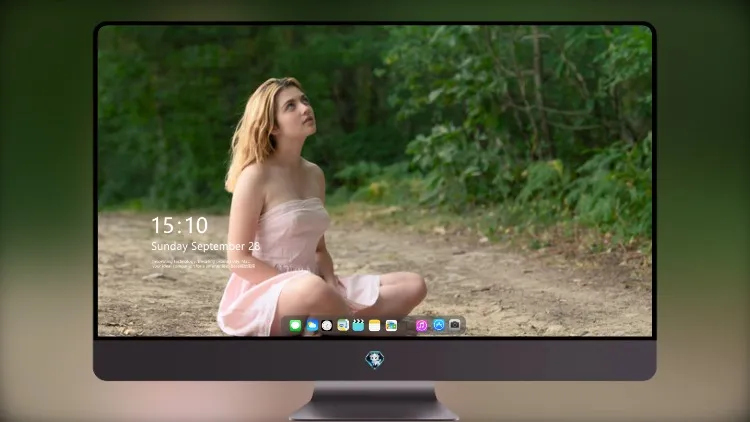Open the Clock app in dock
This screenshot has width=750, height=422.
[x=327, y=325]
